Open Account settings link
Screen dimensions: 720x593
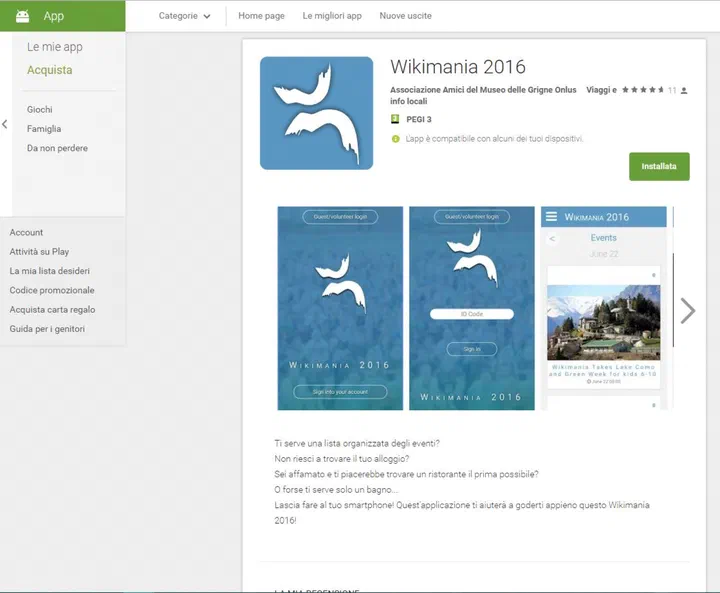pos(26,232)
